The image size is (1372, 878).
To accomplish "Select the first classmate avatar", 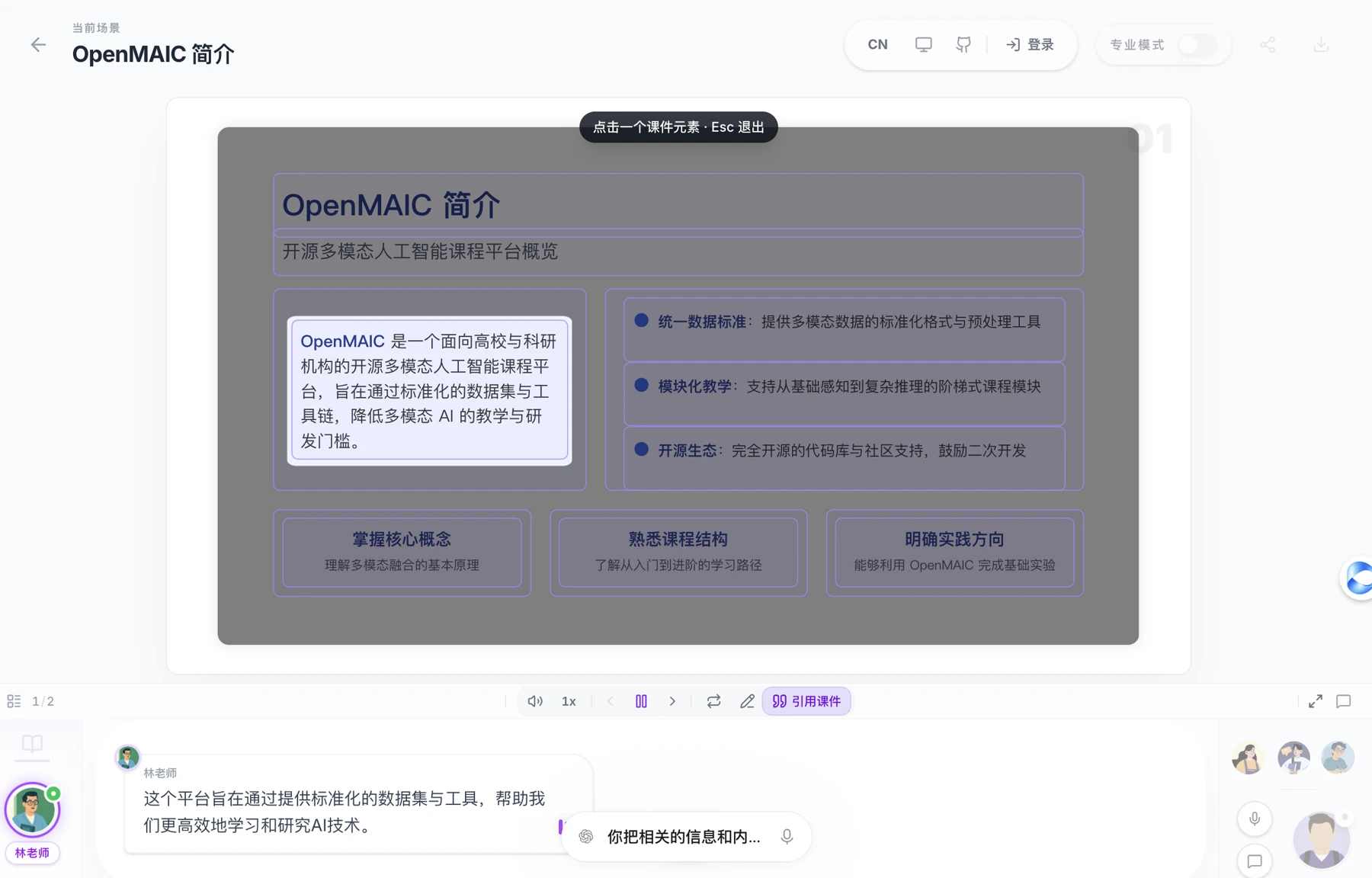I will (1249, 758).
